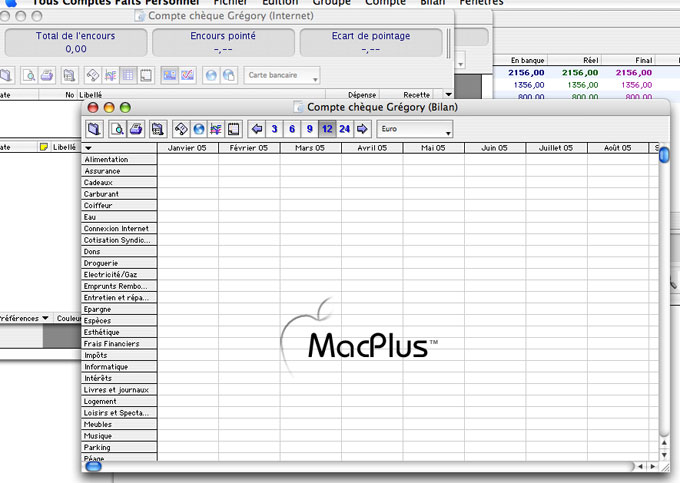Click the vertical scrollbar thumb in the Bilan window

click(664, 154)
